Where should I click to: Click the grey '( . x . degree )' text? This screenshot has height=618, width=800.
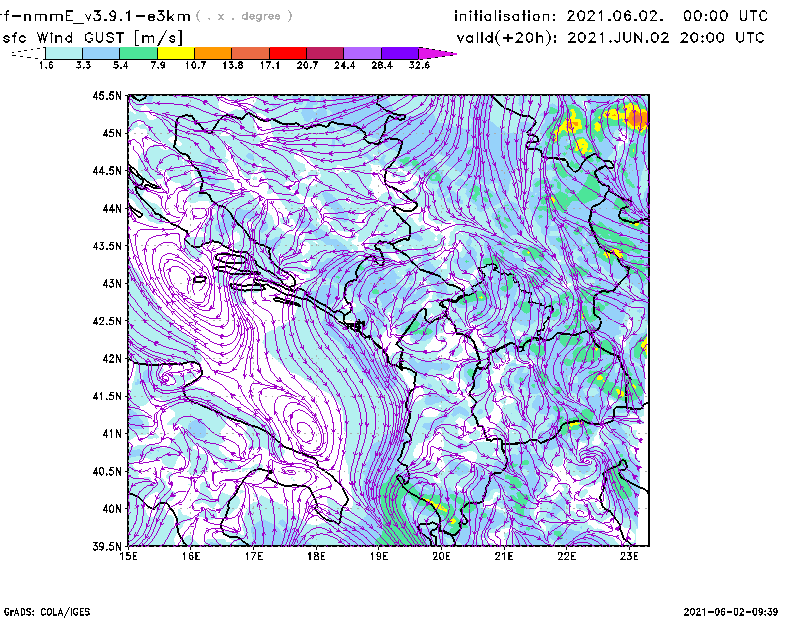pos(244,16)
